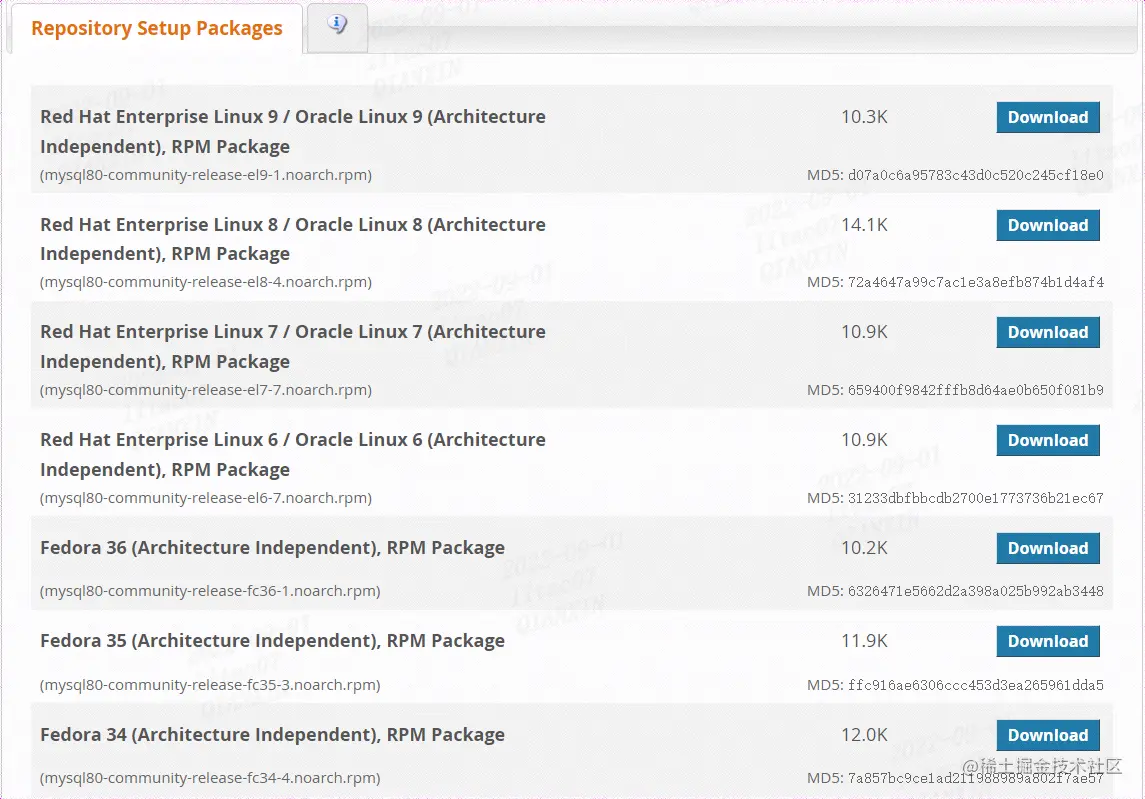Download the Fedora 36 RPM package
1145x799 pixels.
(x=1048, y=548)
